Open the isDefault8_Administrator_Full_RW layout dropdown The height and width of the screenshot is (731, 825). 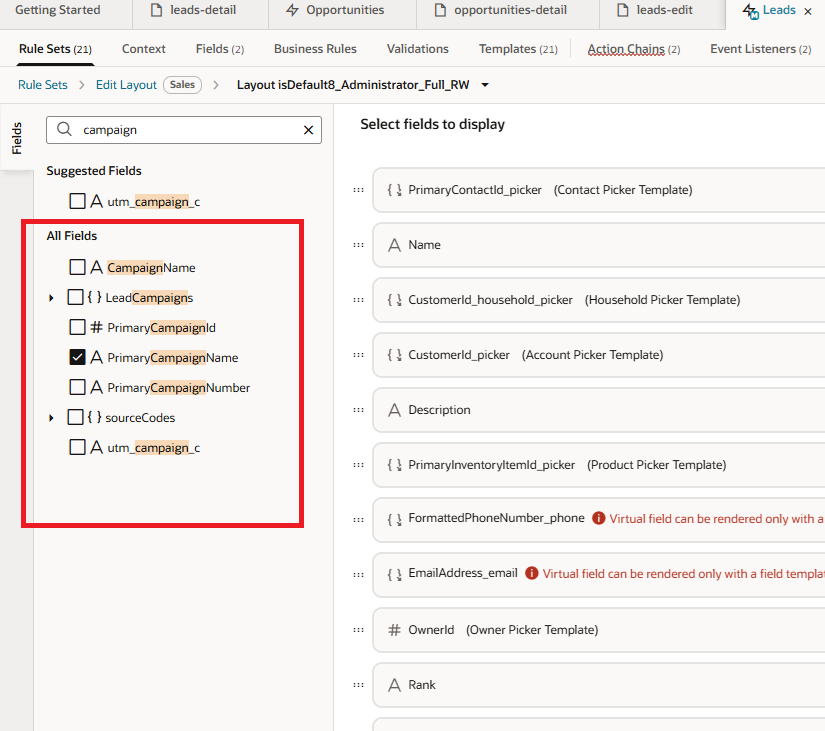pyautogui.click(x=484, y=85)
